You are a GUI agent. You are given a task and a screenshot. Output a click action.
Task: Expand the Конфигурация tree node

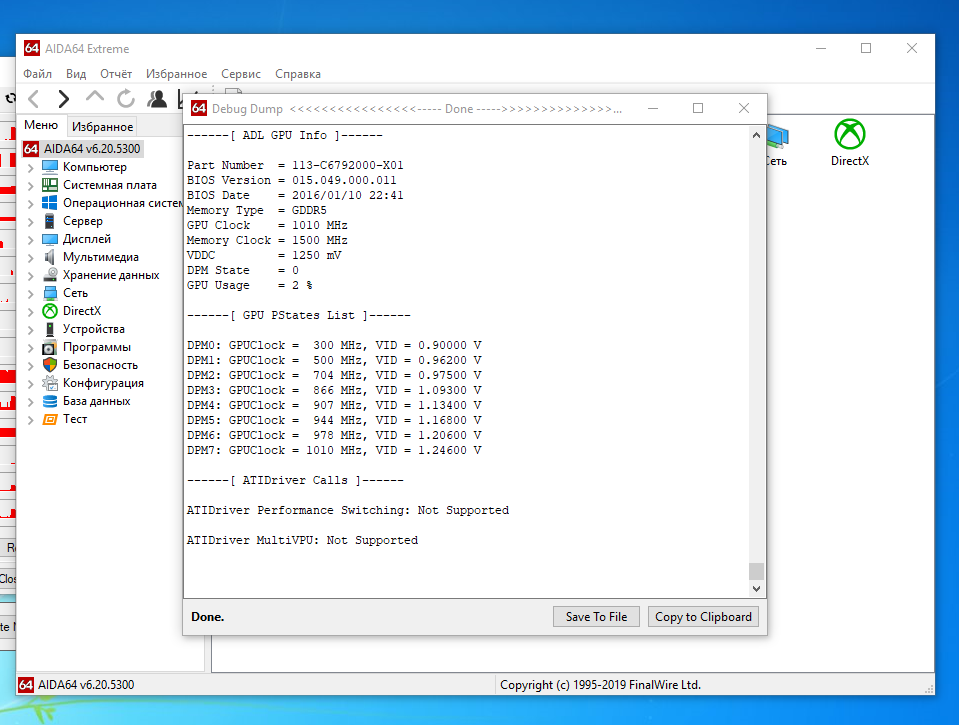[31, 384]
